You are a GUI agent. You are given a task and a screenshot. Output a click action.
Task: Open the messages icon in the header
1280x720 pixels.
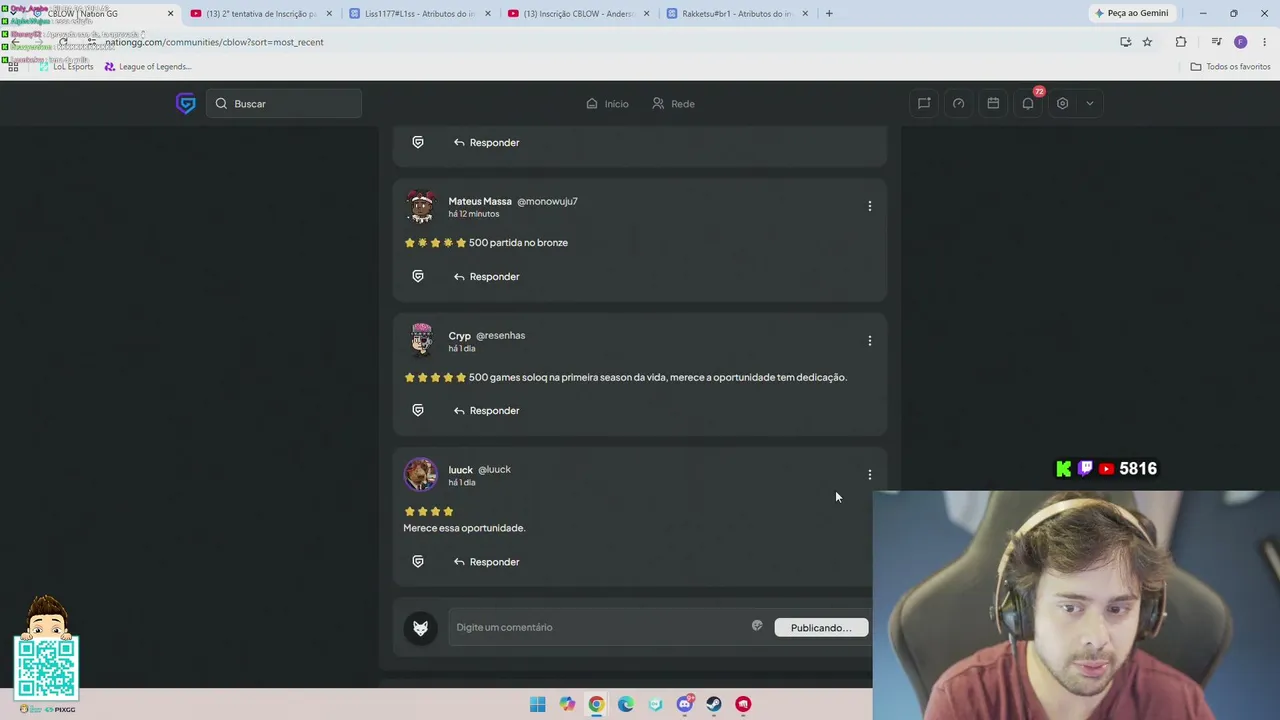click(x=924, y=103)
